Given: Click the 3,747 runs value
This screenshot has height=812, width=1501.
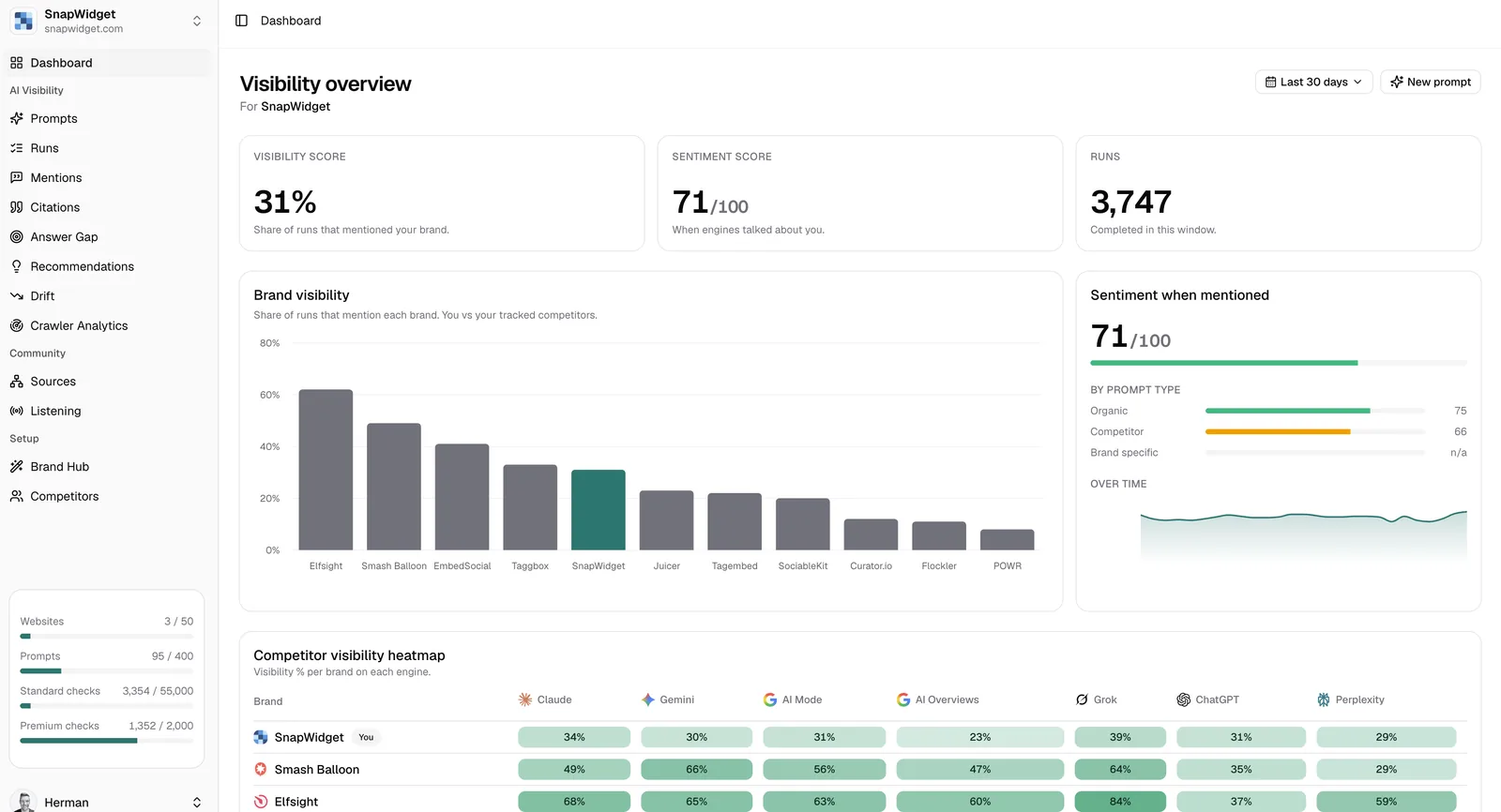Looking at the screenshot, I should click(1130, 202).
